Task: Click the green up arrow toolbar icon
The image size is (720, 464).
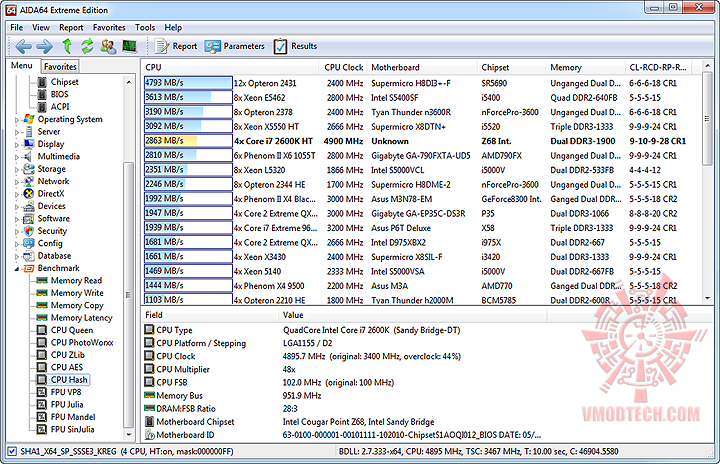Action: pos(67,46)
